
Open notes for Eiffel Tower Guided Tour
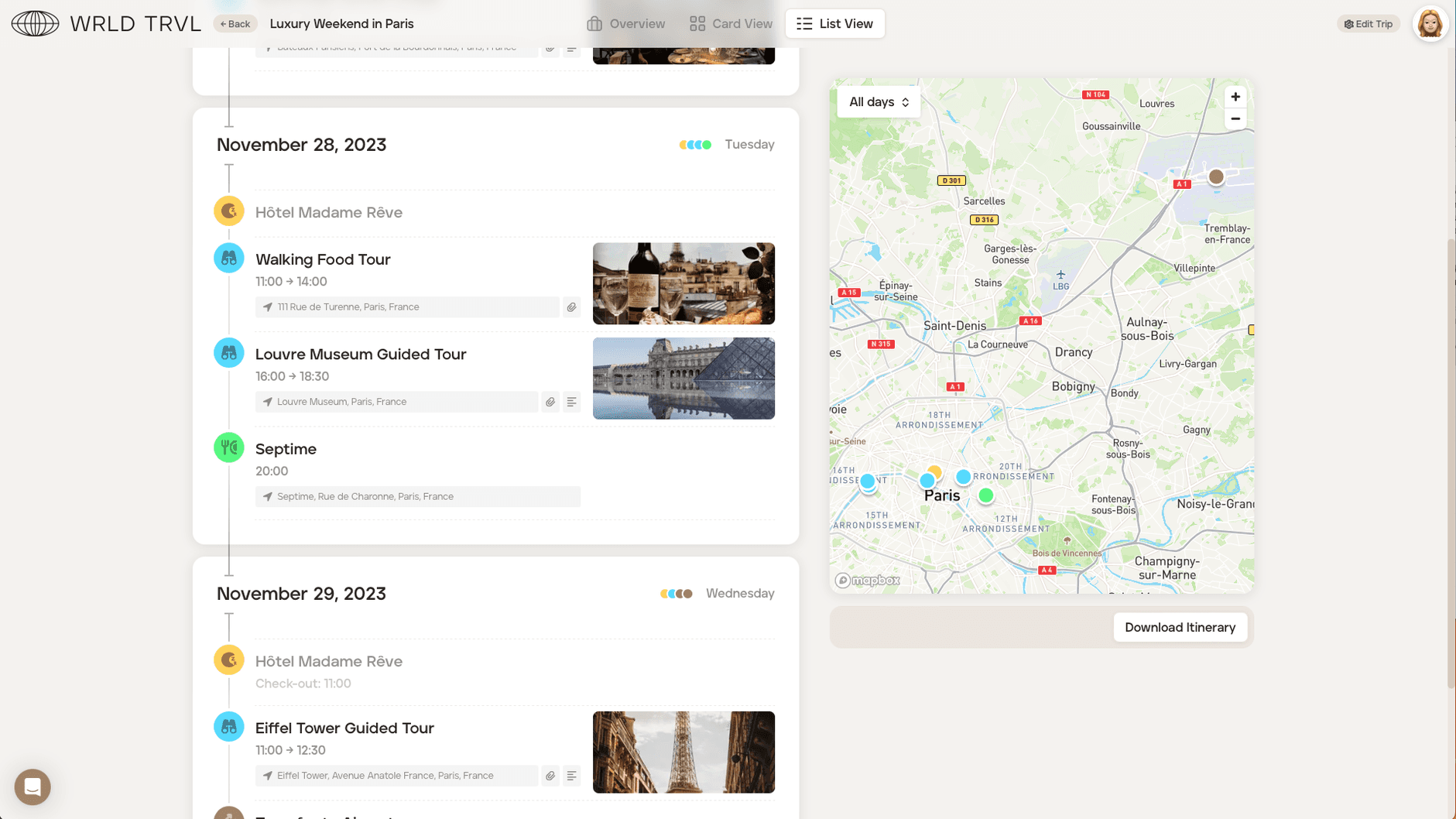point(571,776)
